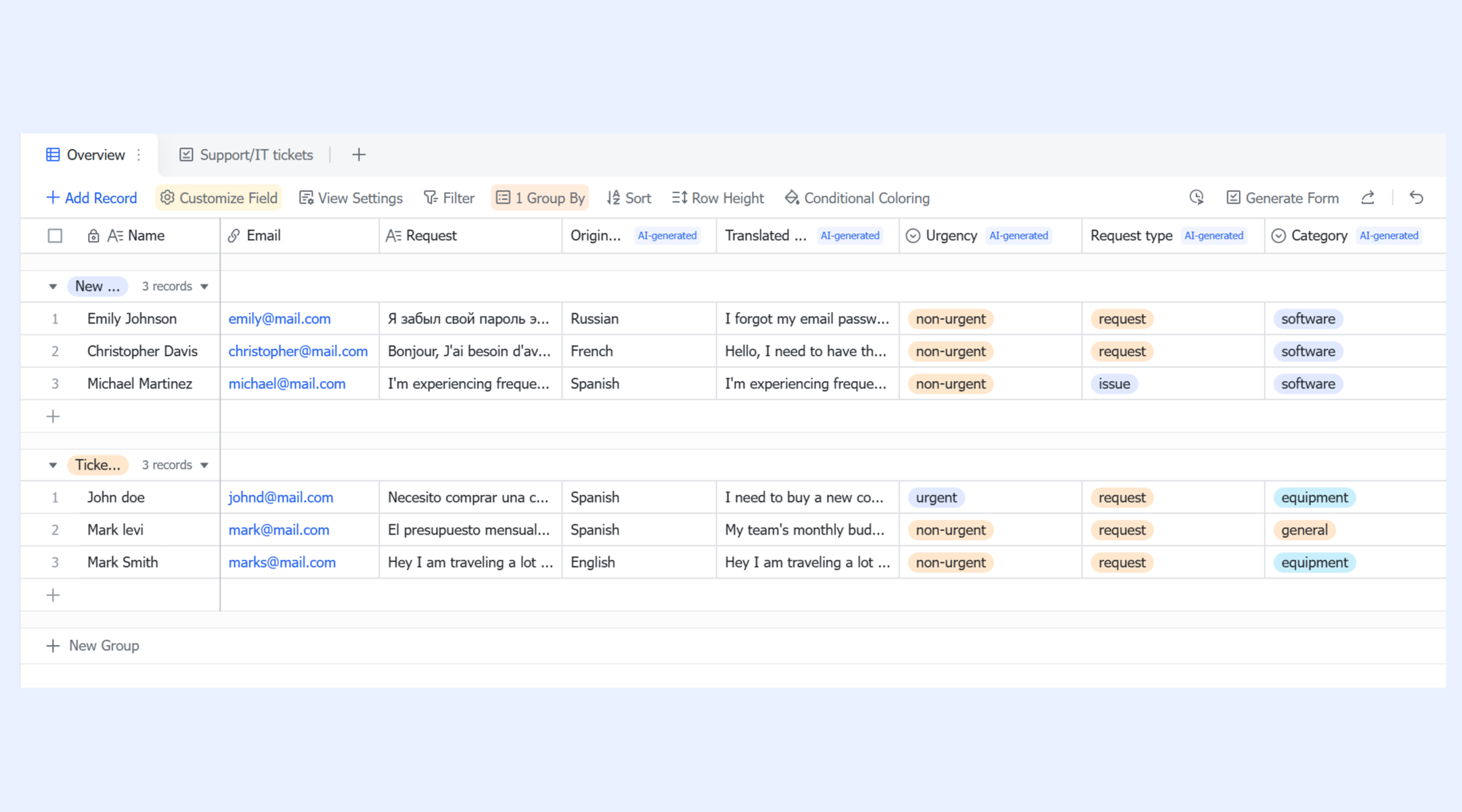
Task: Click Request cell starting 'Necesito comprar una'
Action: pos(470,497)
